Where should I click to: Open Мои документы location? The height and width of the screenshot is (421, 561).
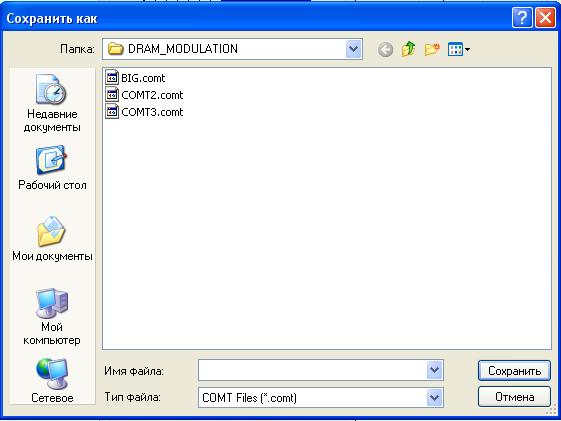(x=52, y=239)
